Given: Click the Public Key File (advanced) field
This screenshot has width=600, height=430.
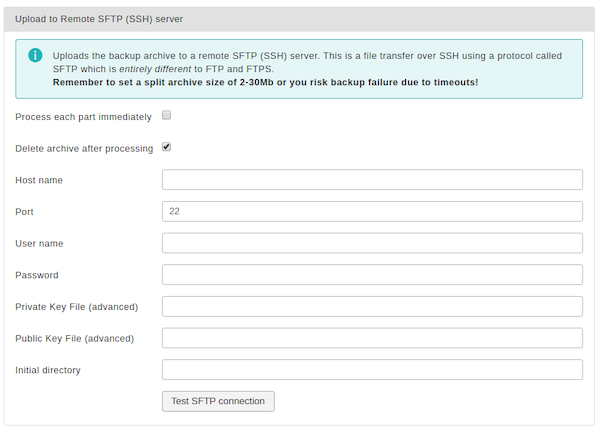Looking at the screenshot, I should pos(372,338).
